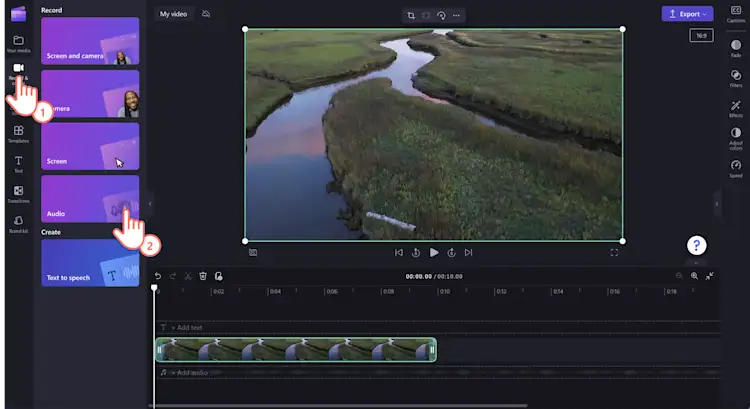This screenshot has width=750, height=409.
Task: Select the video clip on the timeline
Action: [x=296, y=350]
